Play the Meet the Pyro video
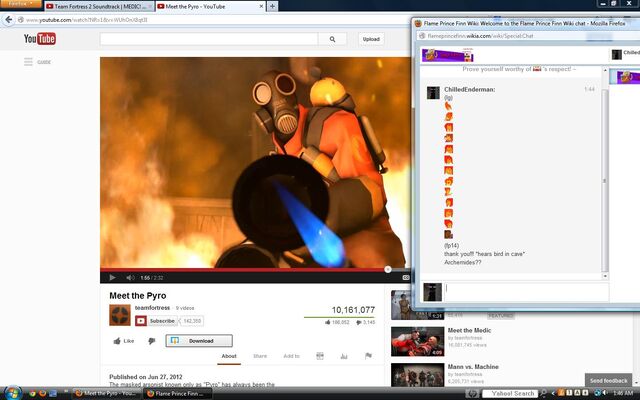Screen dimensions: 640x400 [x=112, y=278]
